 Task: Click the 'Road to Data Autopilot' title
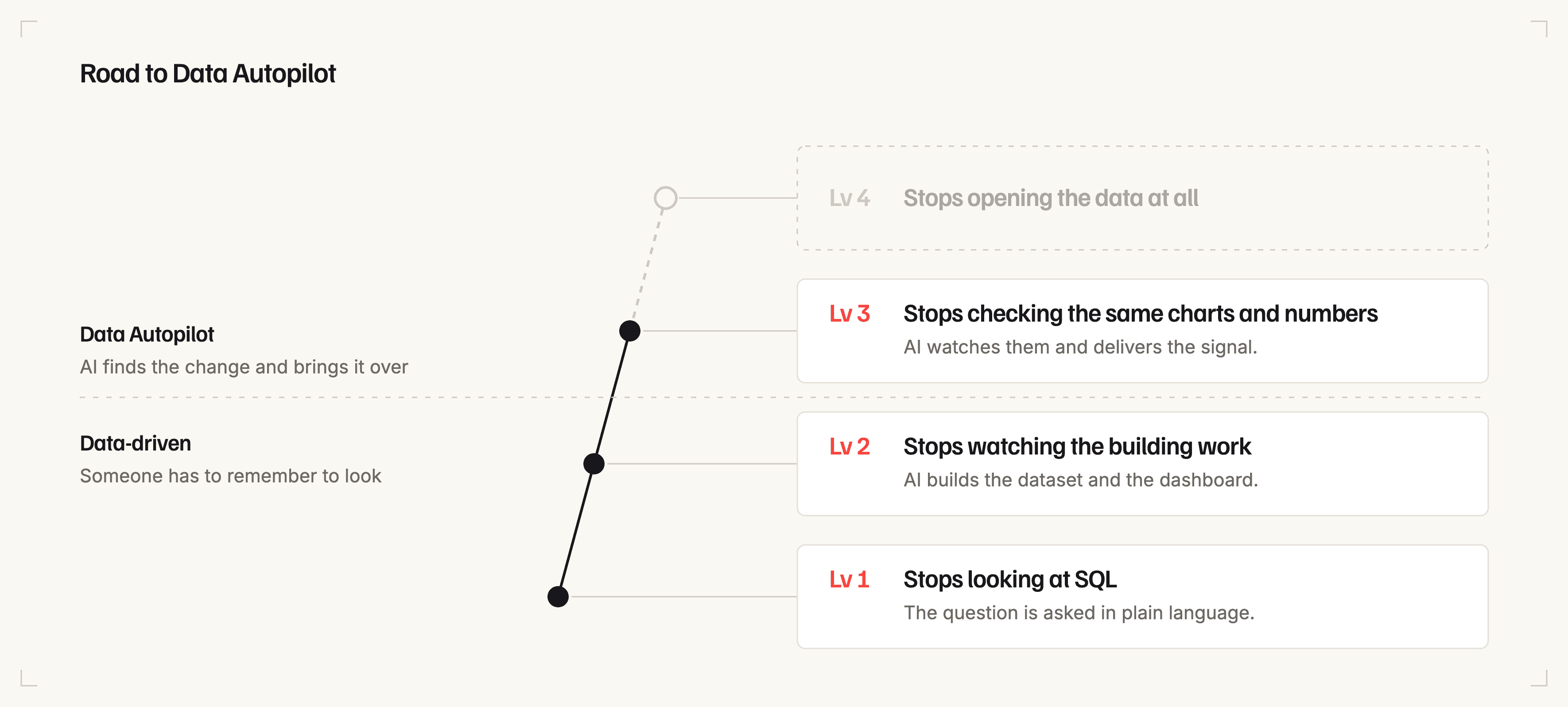point(208,74)
